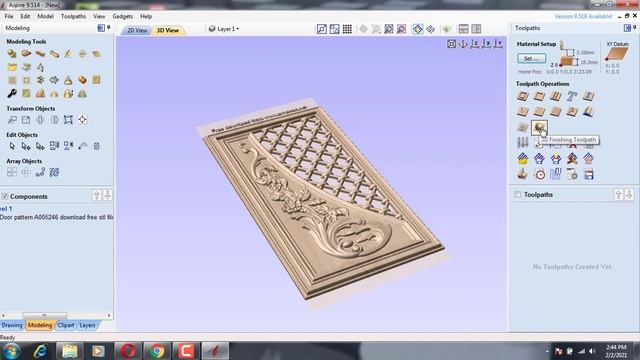Switch to the Drawing tab

pos(12,325)
